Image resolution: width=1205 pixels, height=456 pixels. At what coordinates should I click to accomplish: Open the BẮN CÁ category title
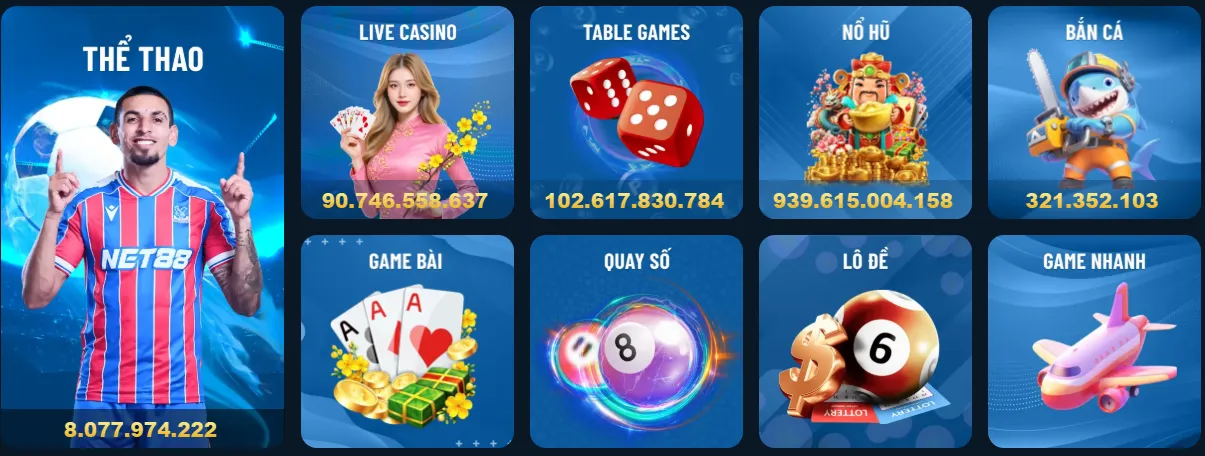1094,32
